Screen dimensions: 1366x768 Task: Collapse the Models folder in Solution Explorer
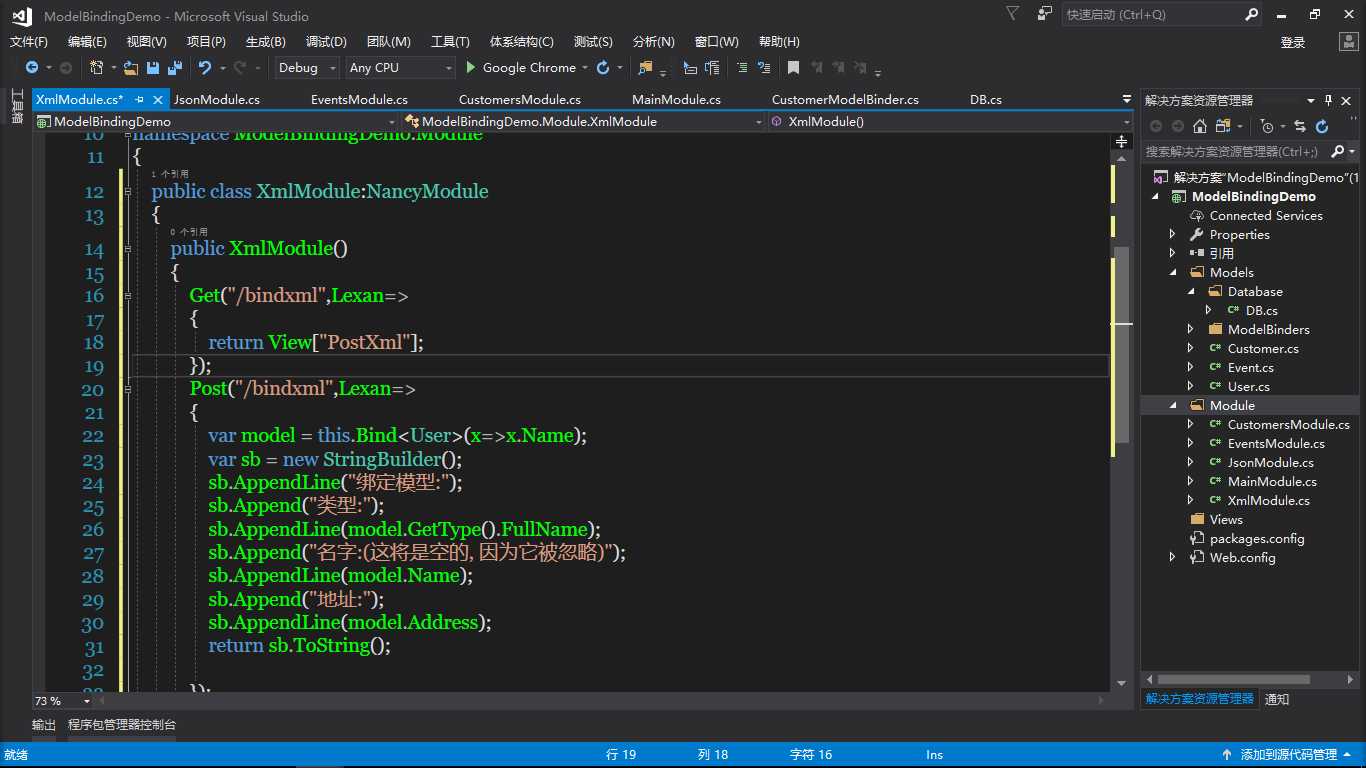tap(1173, 272)
